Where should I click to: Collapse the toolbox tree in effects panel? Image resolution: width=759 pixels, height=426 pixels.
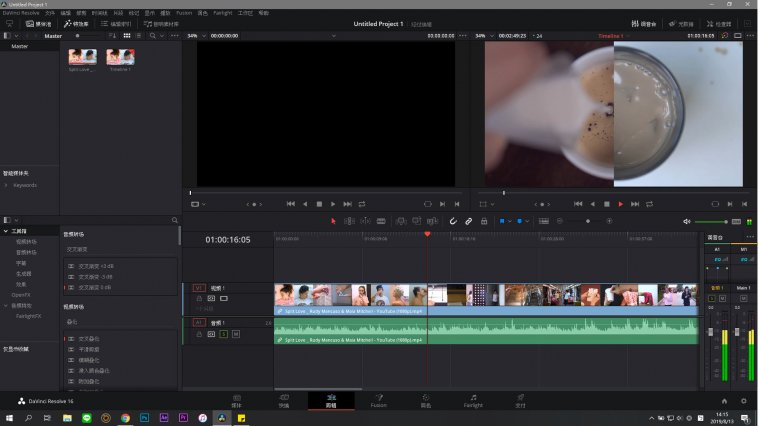click(6, 231)
